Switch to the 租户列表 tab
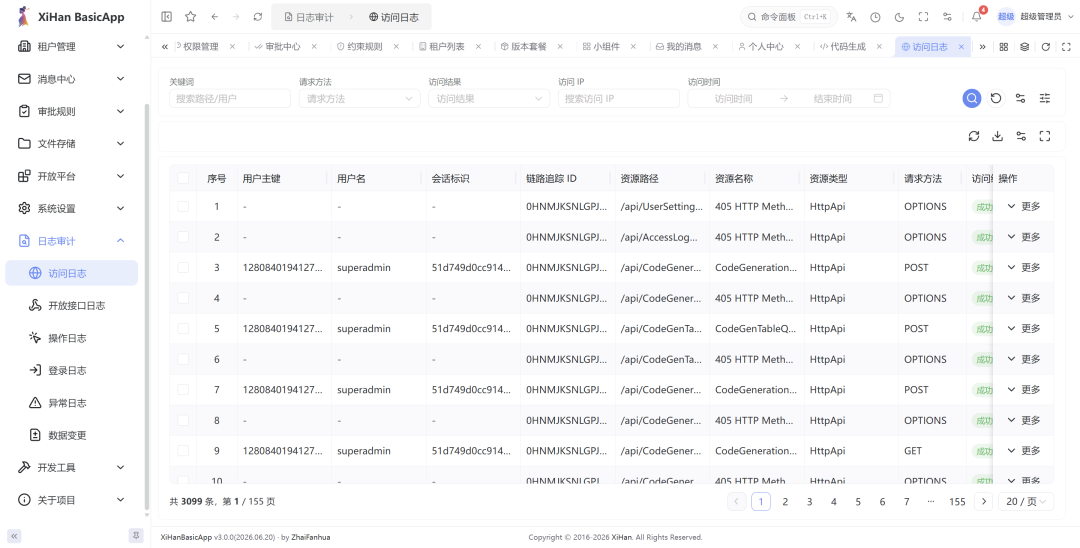The image size is (1080, 548). click(x=446, y=47)
